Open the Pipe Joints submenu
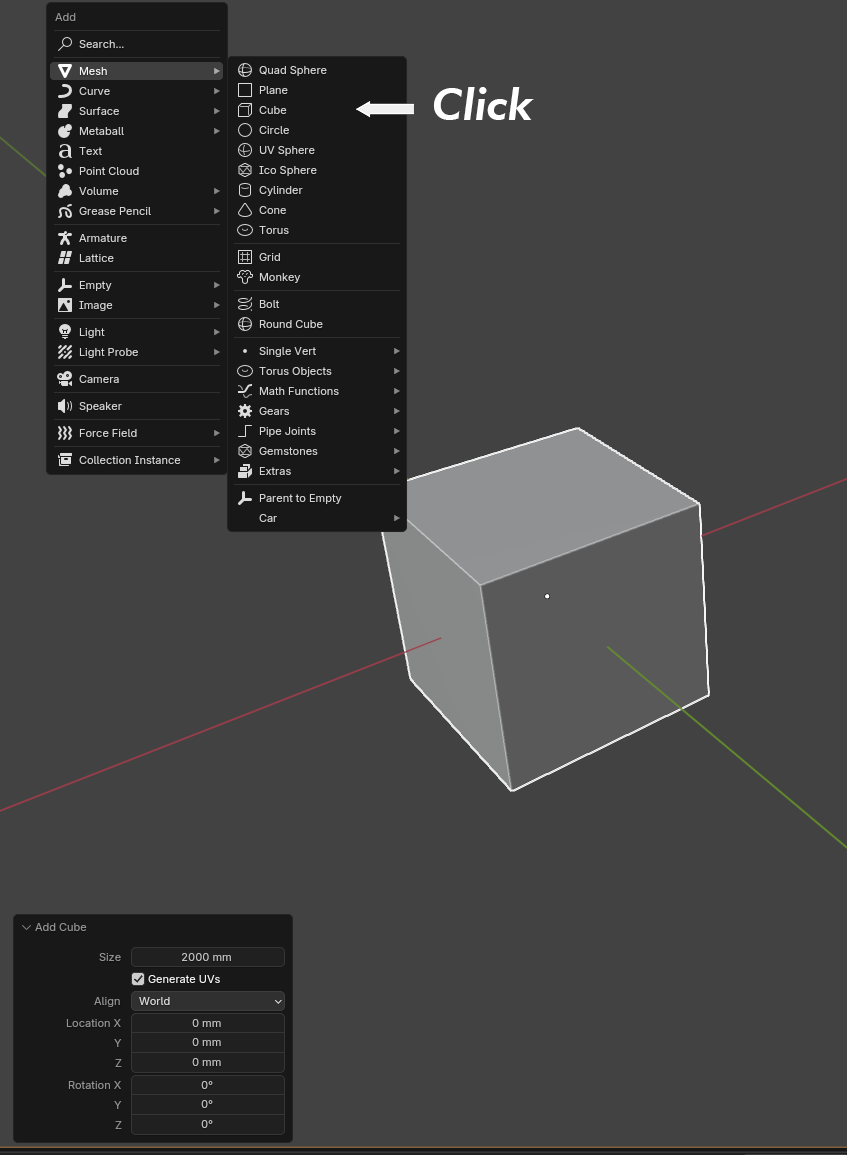Screen dimensions: 847x1155 [317, 431]
